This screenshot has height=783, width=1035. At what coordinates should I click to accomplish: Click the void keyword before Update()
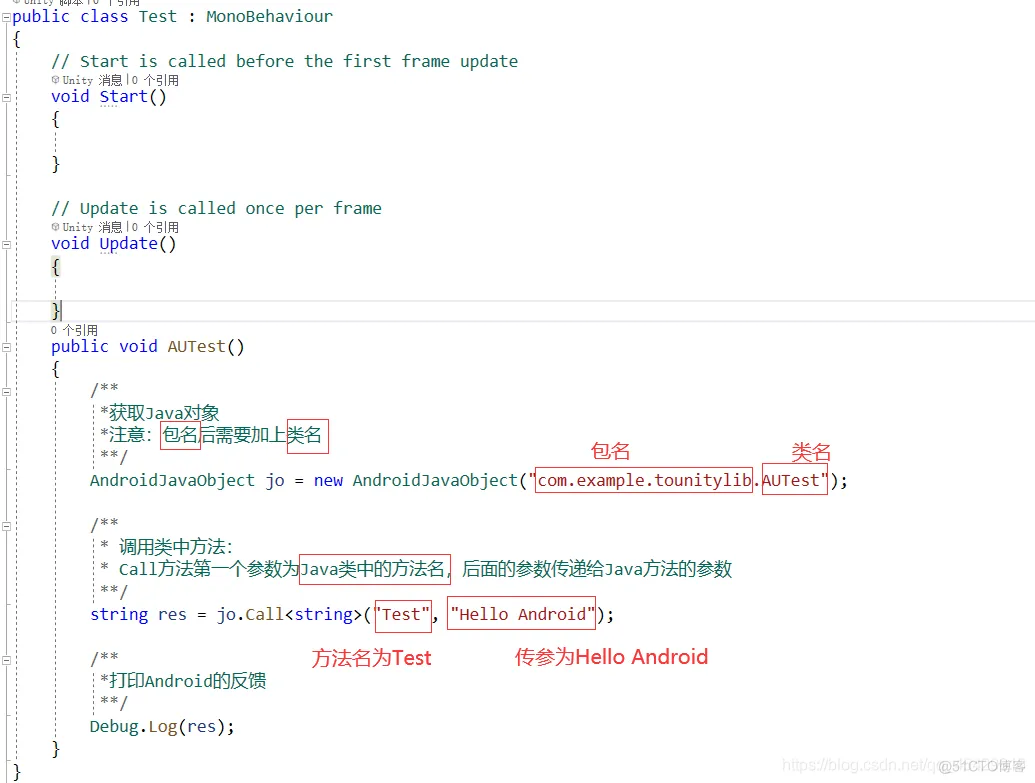coord(70,244)
